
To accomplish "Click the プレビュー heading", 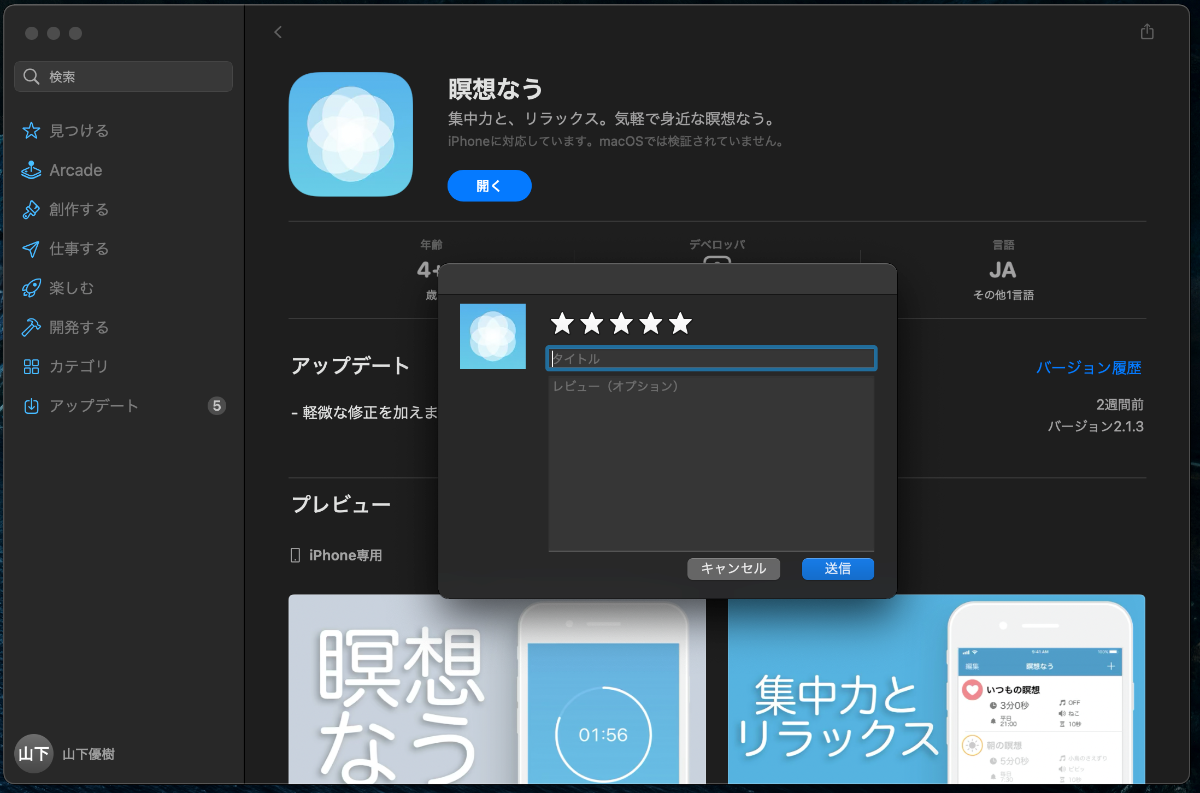I will coord(341,505).
